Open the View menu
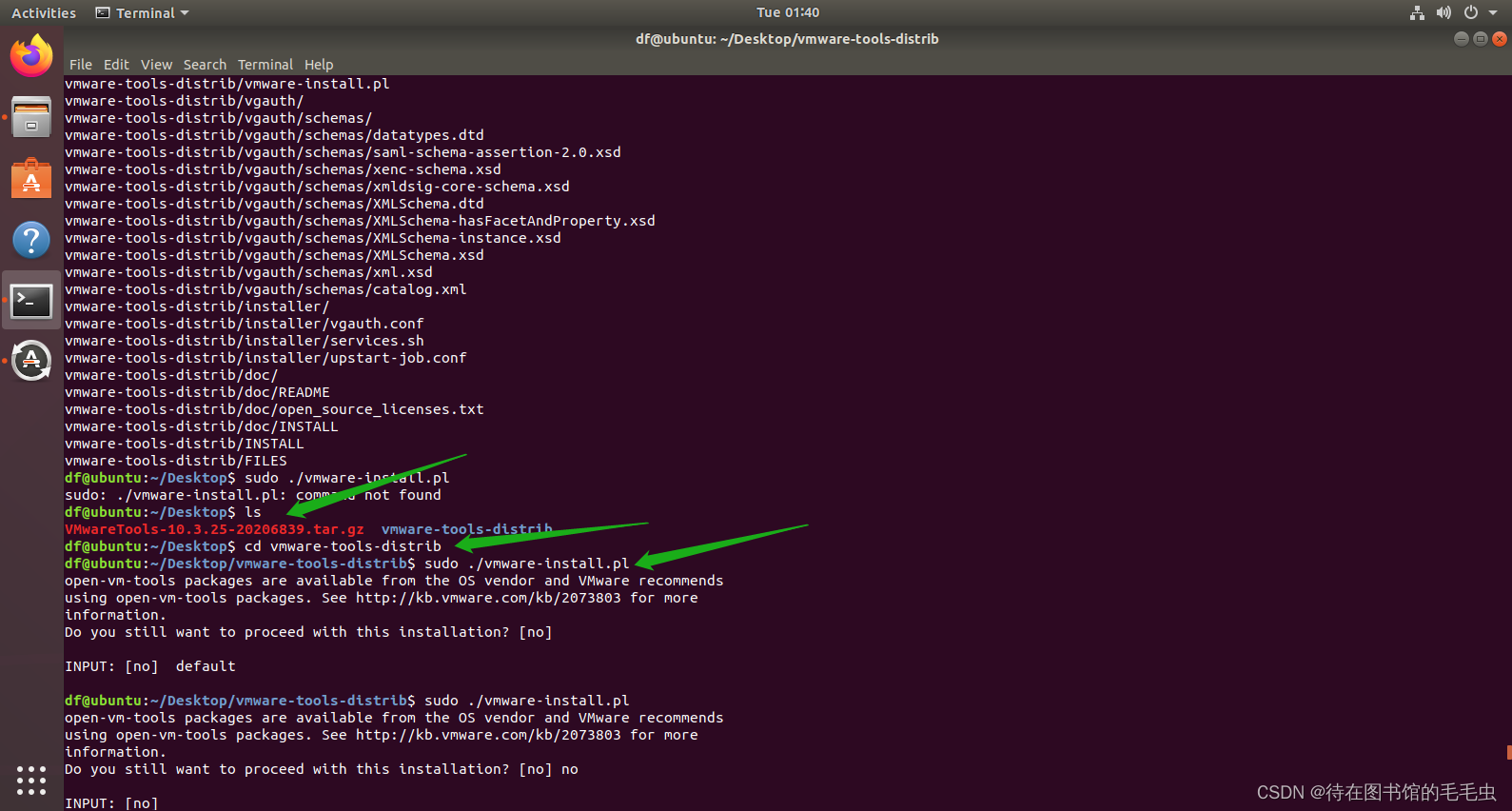 (x=156, y=65)
